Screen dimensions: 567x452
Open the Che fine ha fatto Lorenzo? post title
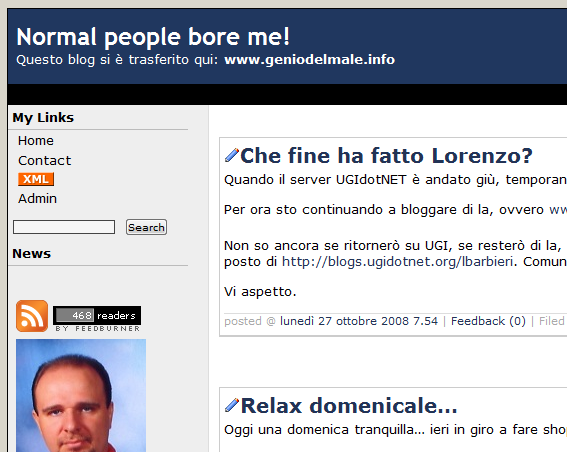tap(387, 156)
